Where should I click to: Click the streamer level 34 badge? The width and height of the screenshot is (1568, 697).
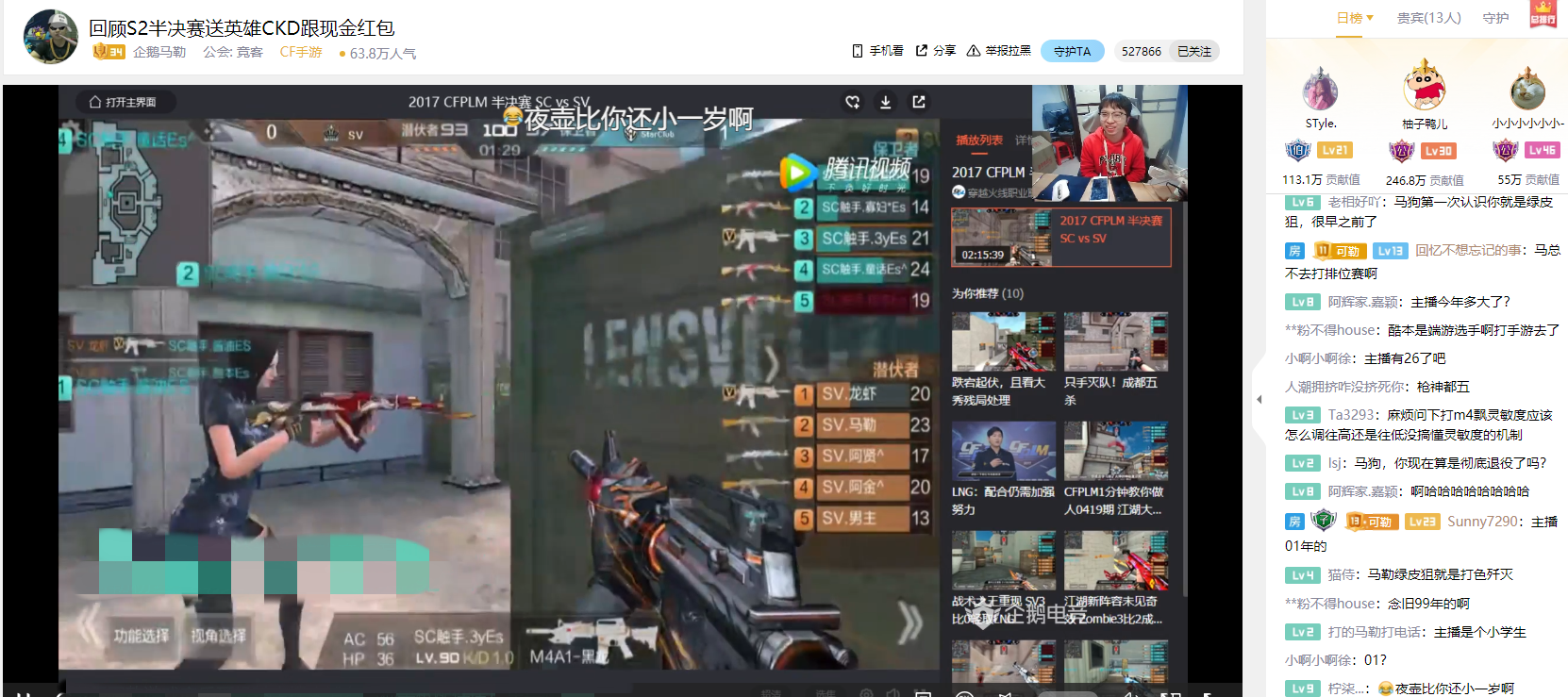108,51
